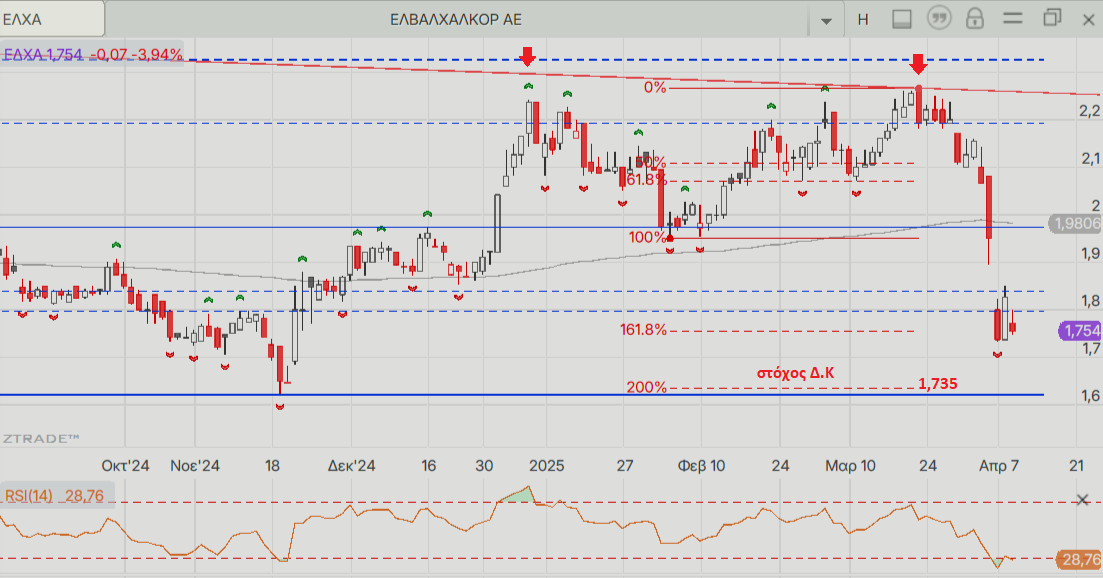Click the orange 28,76 RSI value tag
The height and width of the screenshot is (578, 1103).
[x=1080, y=560]
